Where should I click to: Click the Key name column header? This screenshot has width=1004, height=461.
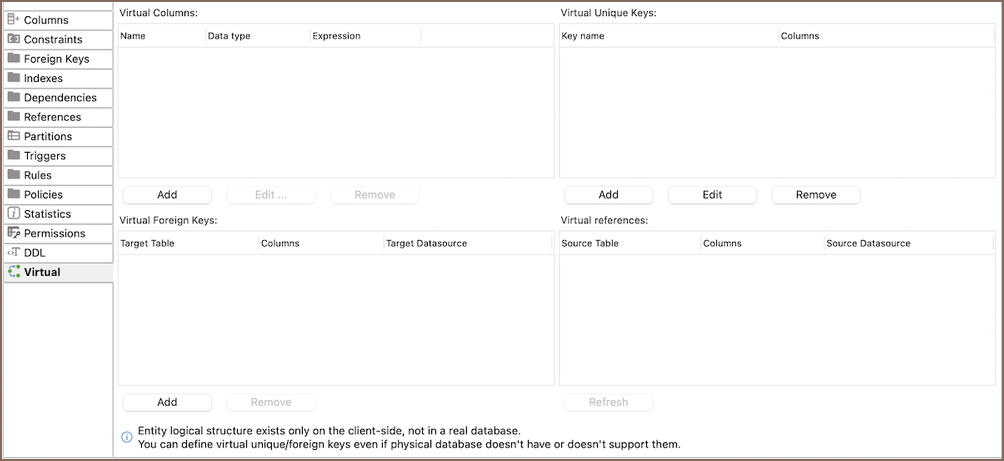click(x=583, y=36)
